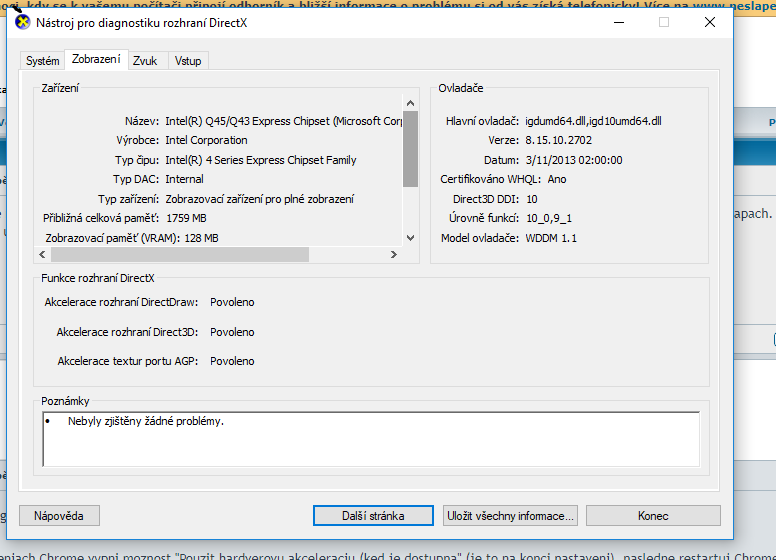Image resolution: width=776 pixels, height=560 pixels.
Task: Click the total memory value 1759 MB
Action: pos(186,218)
